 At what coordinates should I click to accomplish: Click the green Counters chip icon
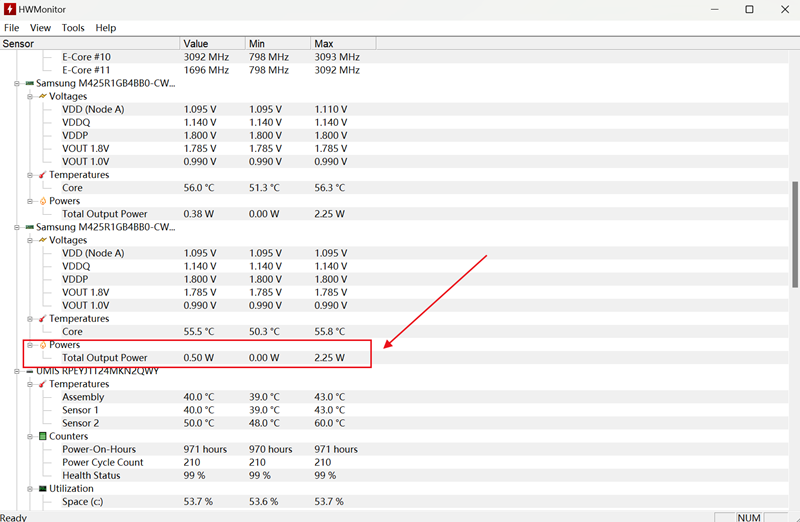pos(43,437)
